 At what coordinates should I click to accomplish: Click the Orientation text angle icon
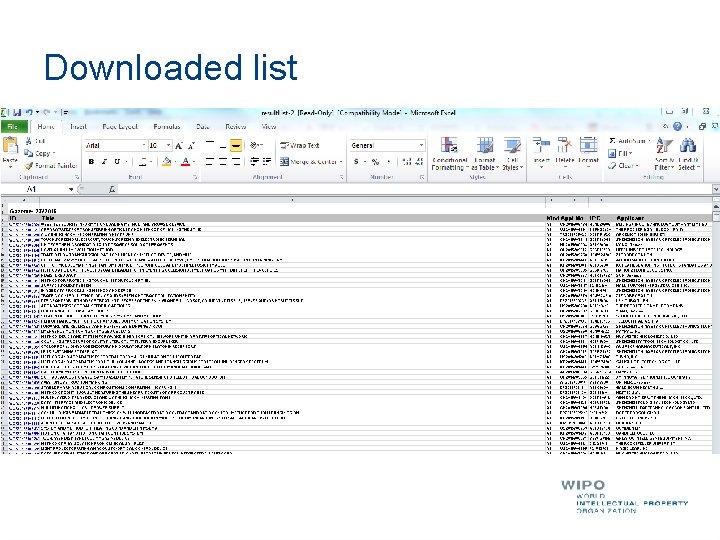pyautogui.click(x=254, y=146)
